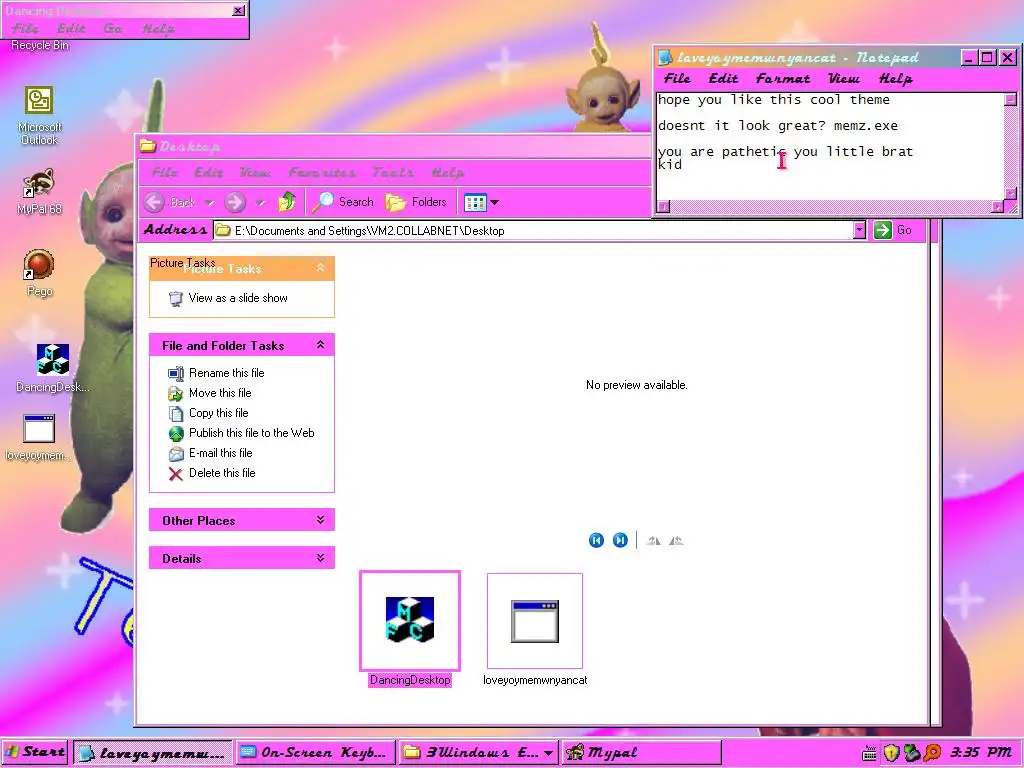Select the loveyoymem... icon on the desktop
Image resolution: width=1024 pixels, height=768 pixels.
point(38,437)
